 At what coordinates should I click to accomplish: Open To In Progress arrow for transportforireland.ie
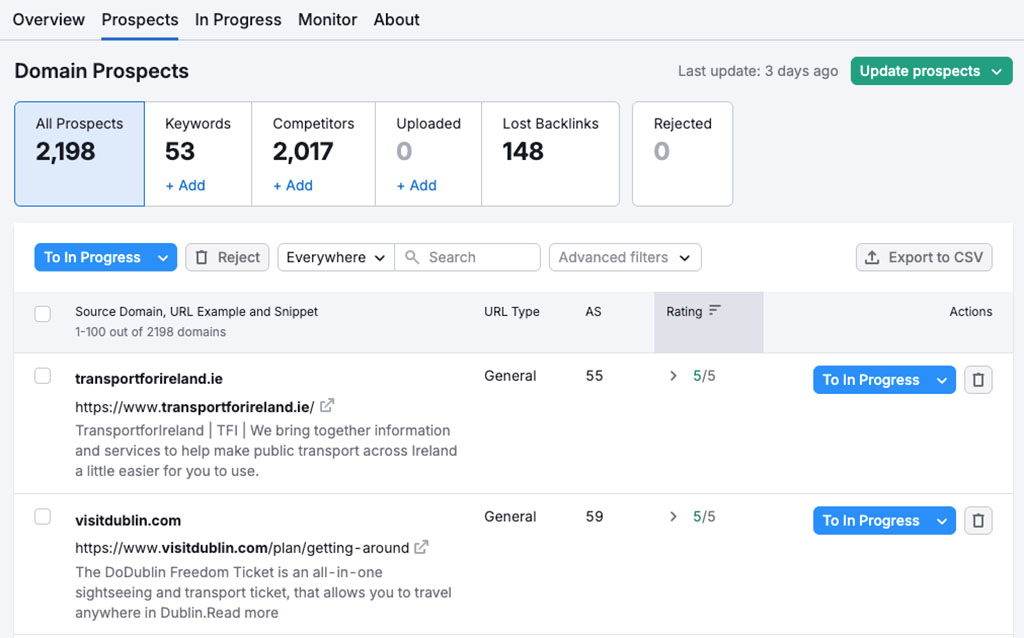pyautogui.click(x=941, y=380)
